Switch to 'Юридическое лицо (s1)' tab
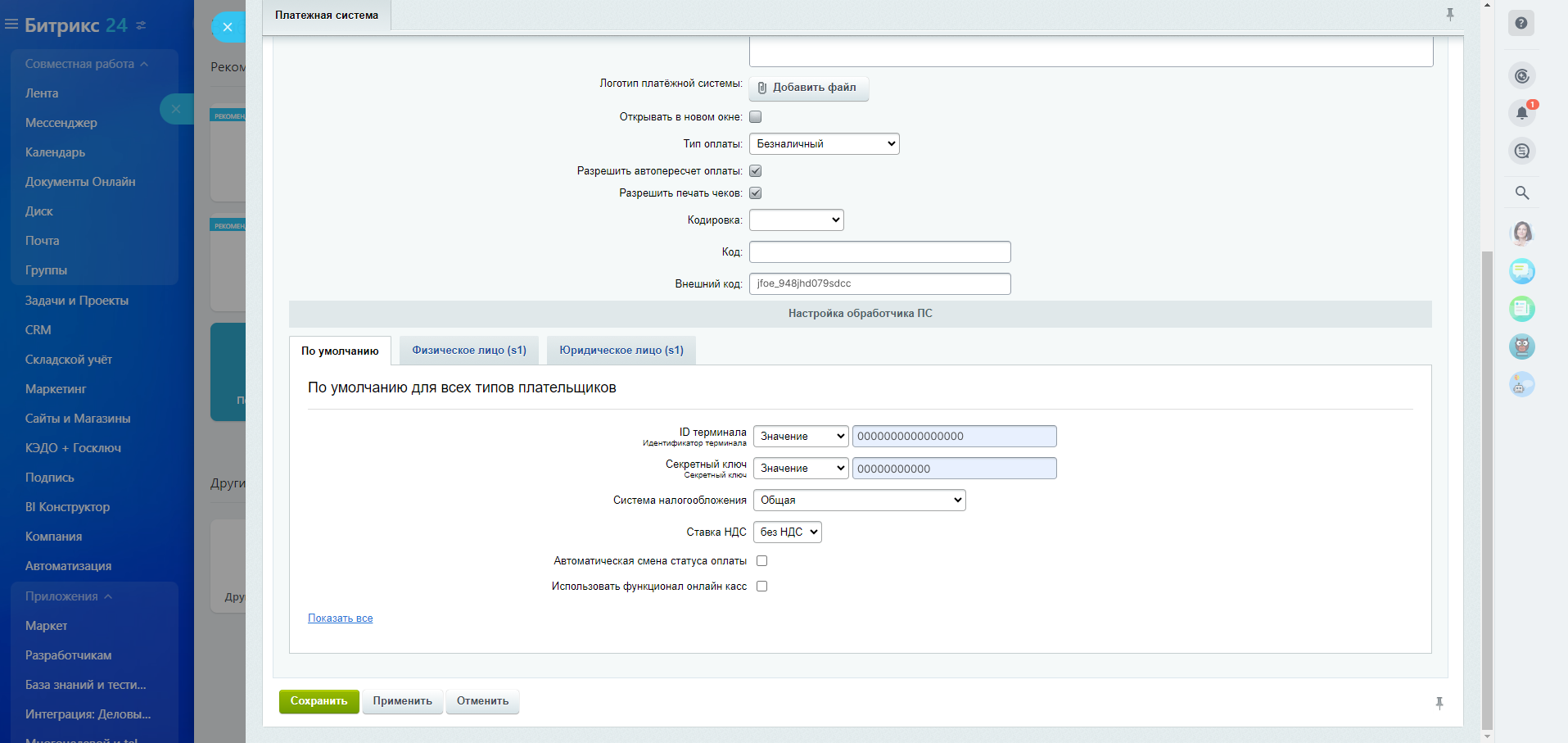 (x=621, y=351)
